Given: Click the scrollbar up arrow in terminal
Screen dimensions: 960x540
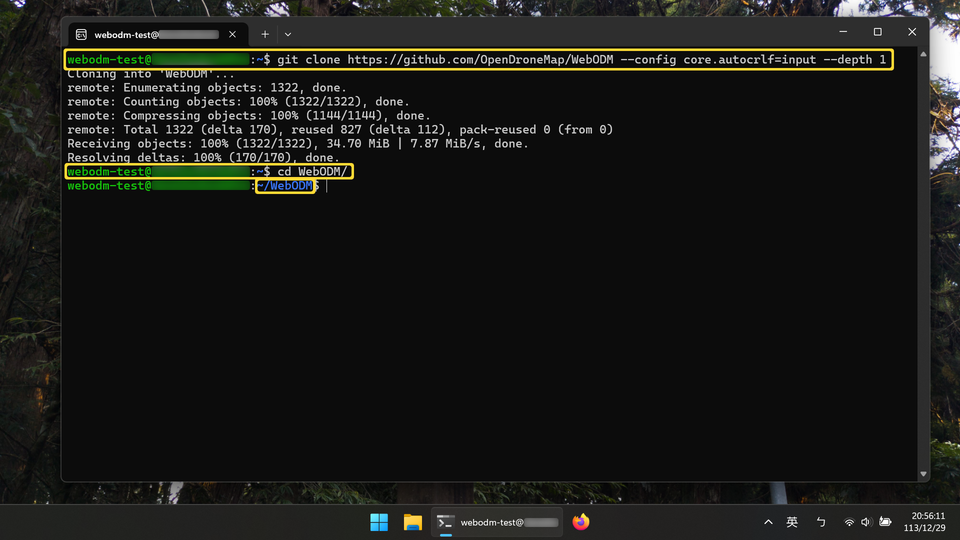Looking at the screenshot, I should pos(923,54).
